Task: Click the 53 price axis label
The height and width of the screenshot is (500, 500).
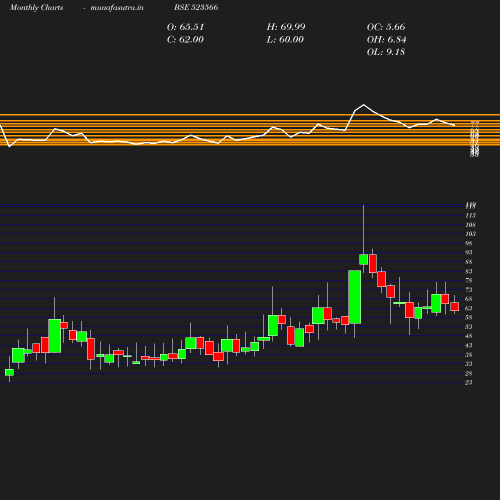Action: click(469, 327)
